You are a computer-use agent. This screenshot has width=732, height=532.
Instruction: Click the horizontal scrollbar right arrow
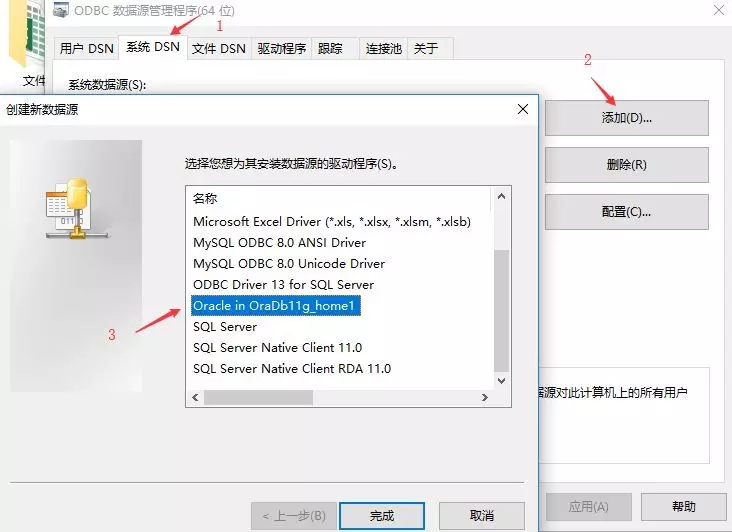(x=485, y=397)
